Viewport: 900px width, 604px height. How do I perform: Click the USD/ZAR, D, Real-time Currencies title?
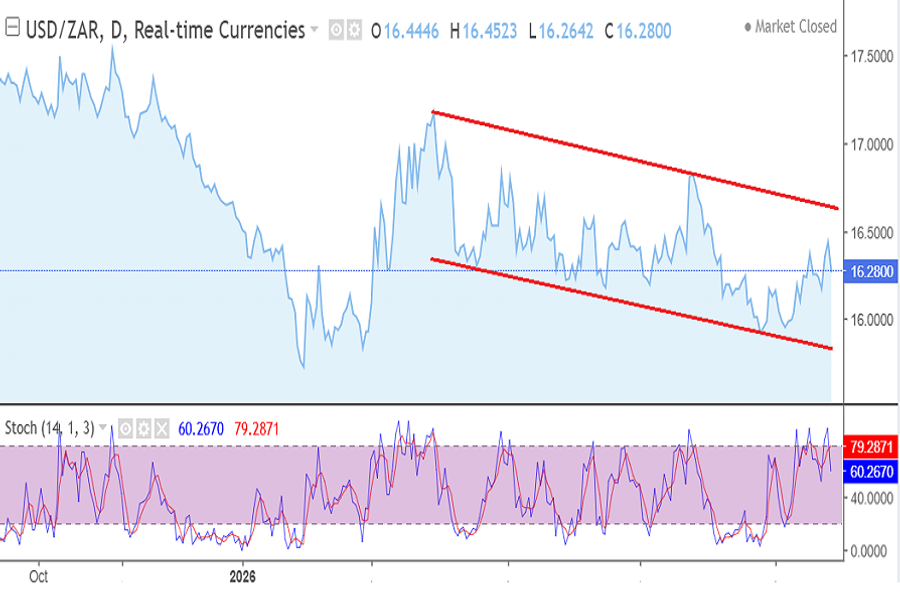click(165, 30)
